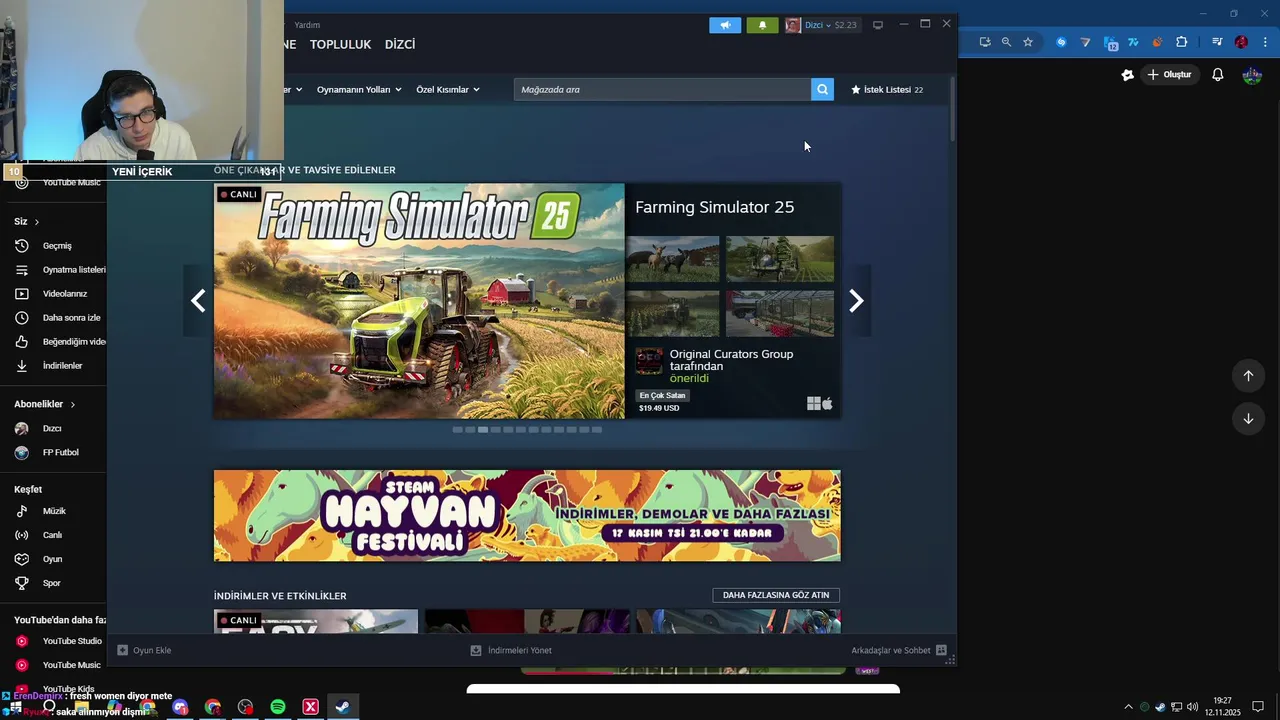Screen dimensions: 1280x720
Task: Open Spotify from the Windows taskbar
Action: [x=278, y=707]
